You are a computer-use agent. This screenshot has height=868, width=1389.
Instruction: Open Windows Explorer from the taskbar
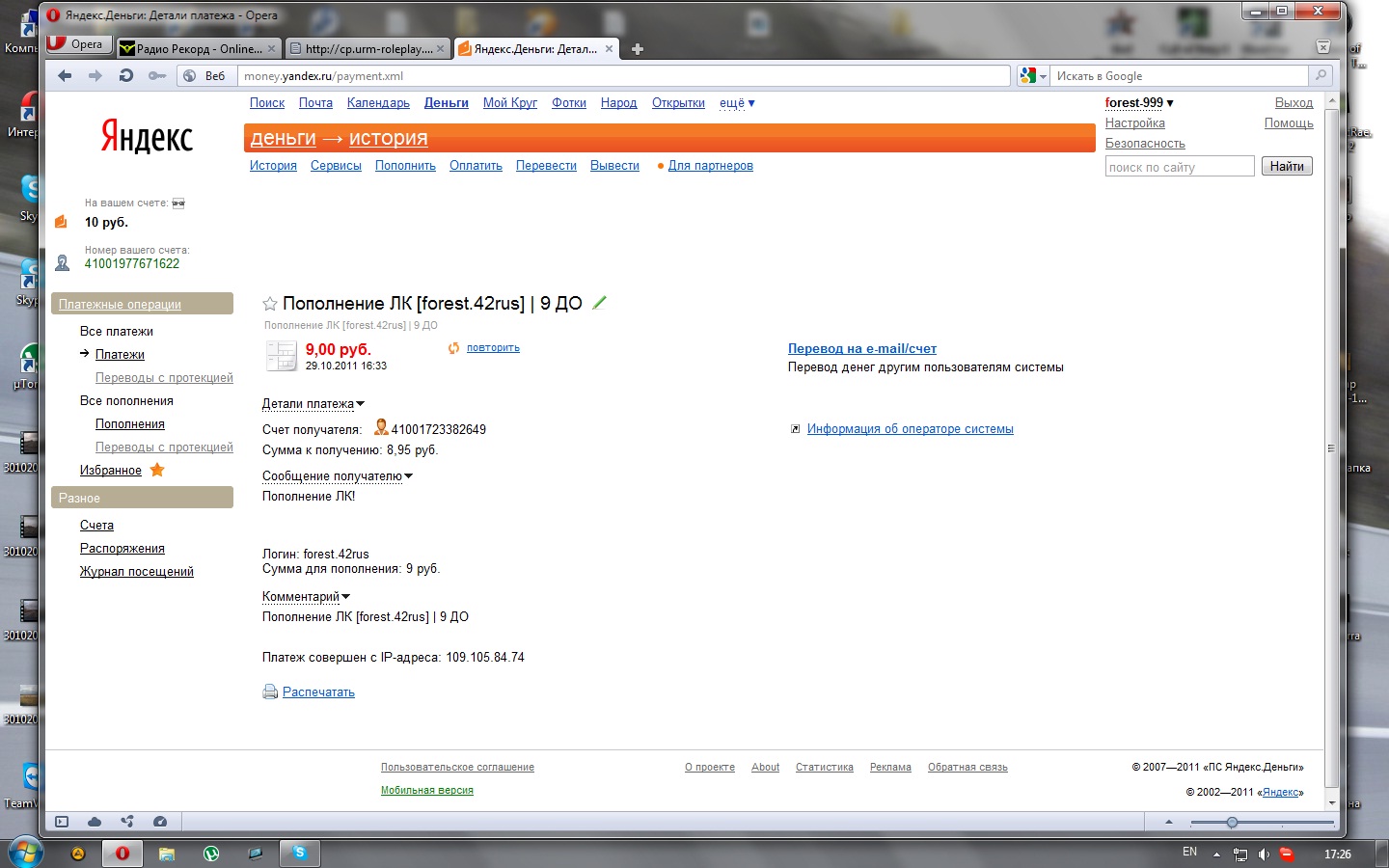(167, 853)
